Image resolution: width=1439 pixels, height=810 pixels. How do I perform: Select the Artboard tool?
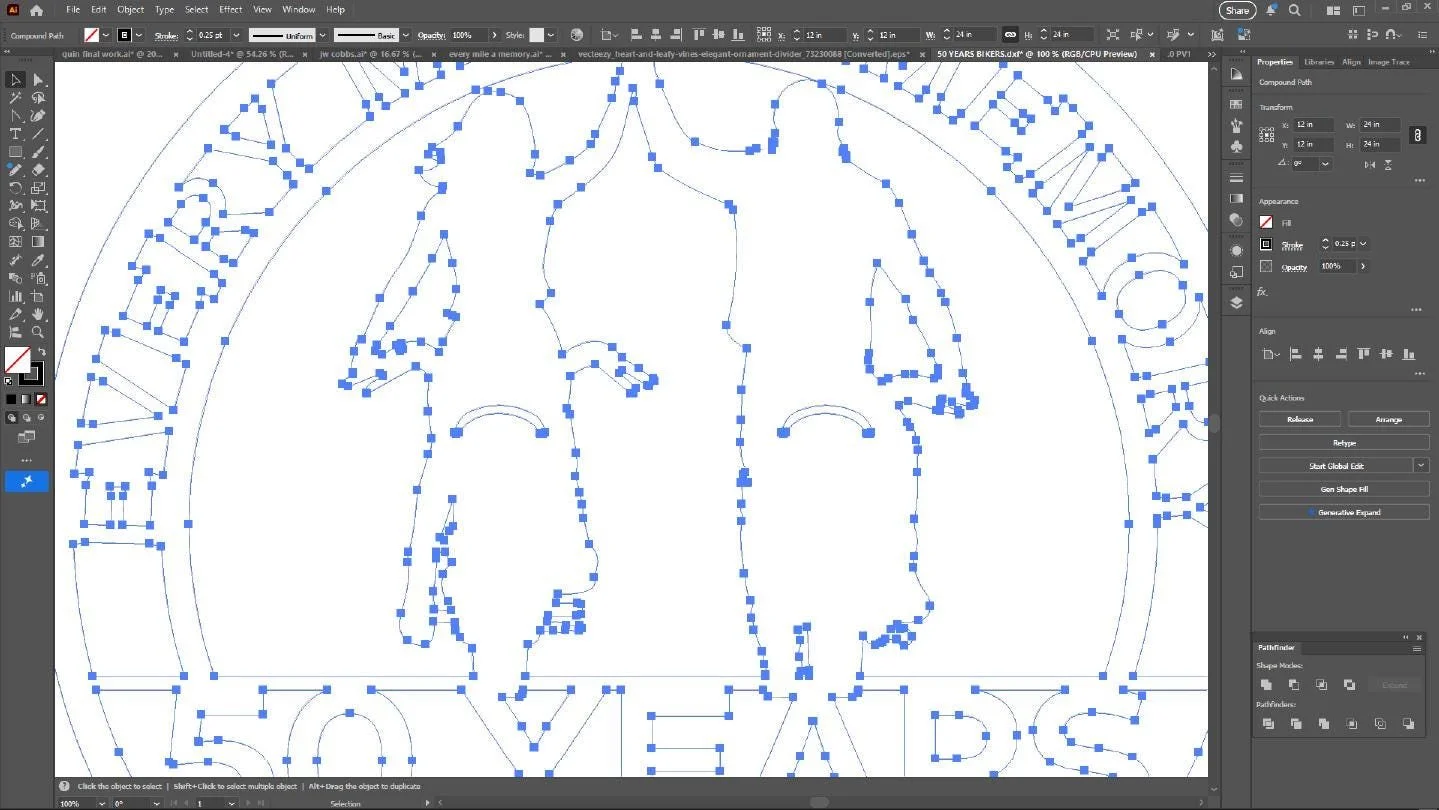pyautogui.click(x=38, y=296)
